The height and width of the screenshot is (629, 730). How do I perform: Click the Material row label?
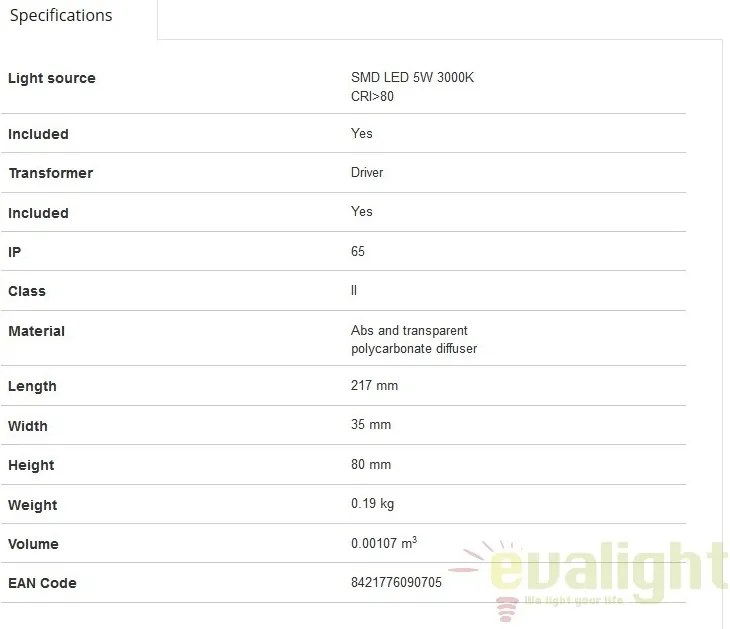36,331
